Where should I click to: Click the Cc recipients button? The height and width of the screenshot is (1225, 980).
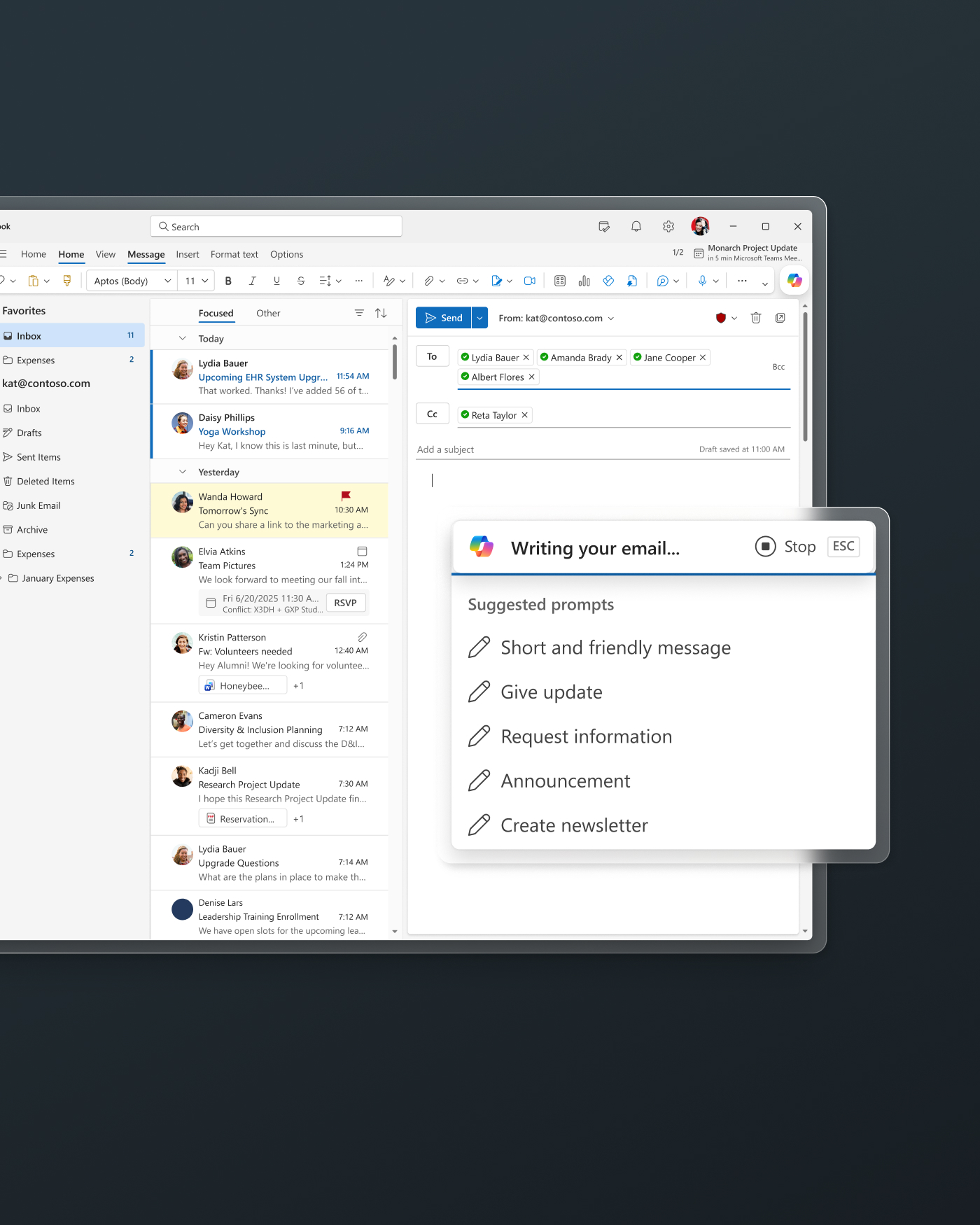[x=432, y=414]
